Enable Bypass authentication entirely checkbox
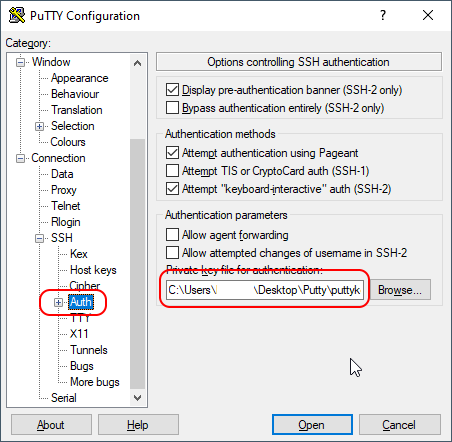 coord(172,108)
